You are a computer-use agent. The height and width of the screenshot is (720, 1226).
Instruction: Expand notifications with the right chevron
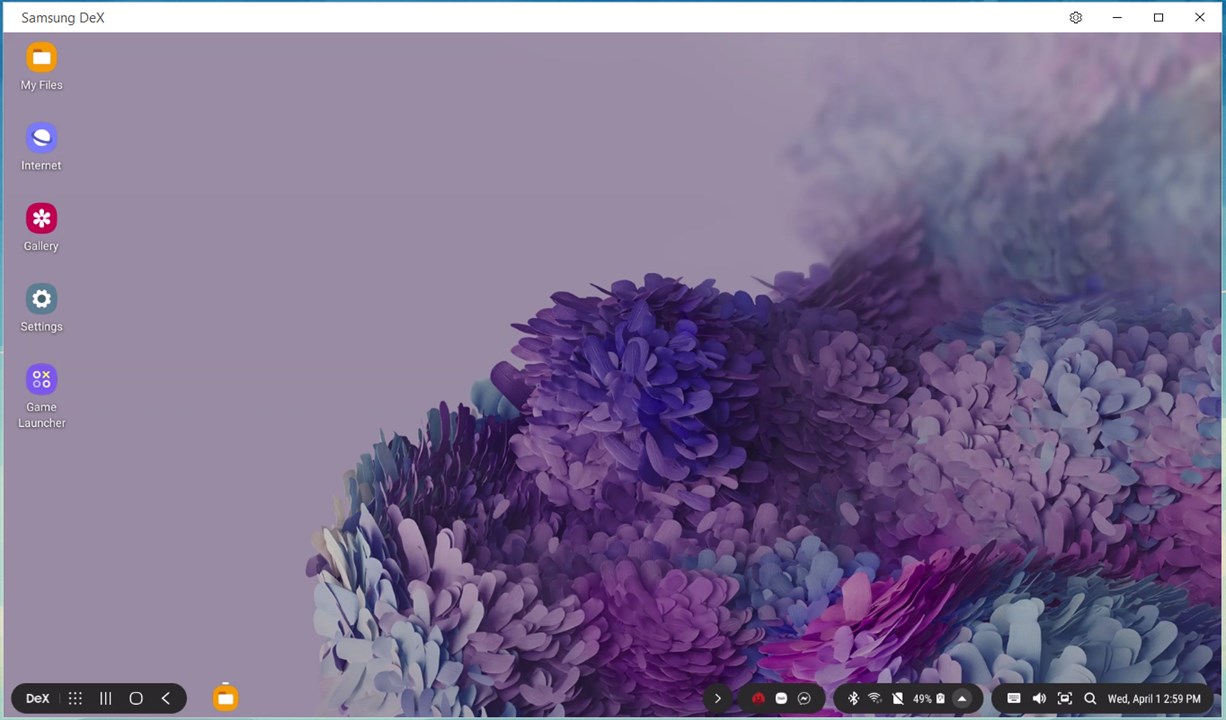[x=717, y=699]
